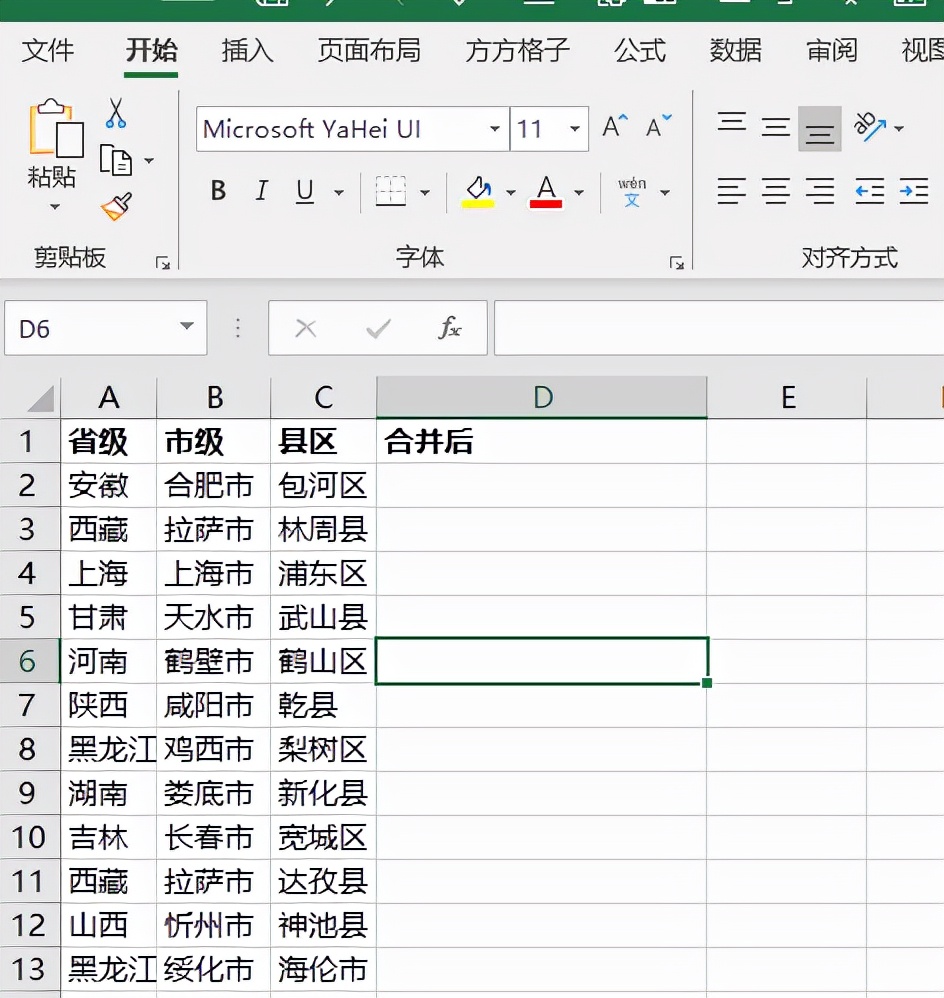944x998 pixels.
Task: Align text right
Action: (820, 191)
